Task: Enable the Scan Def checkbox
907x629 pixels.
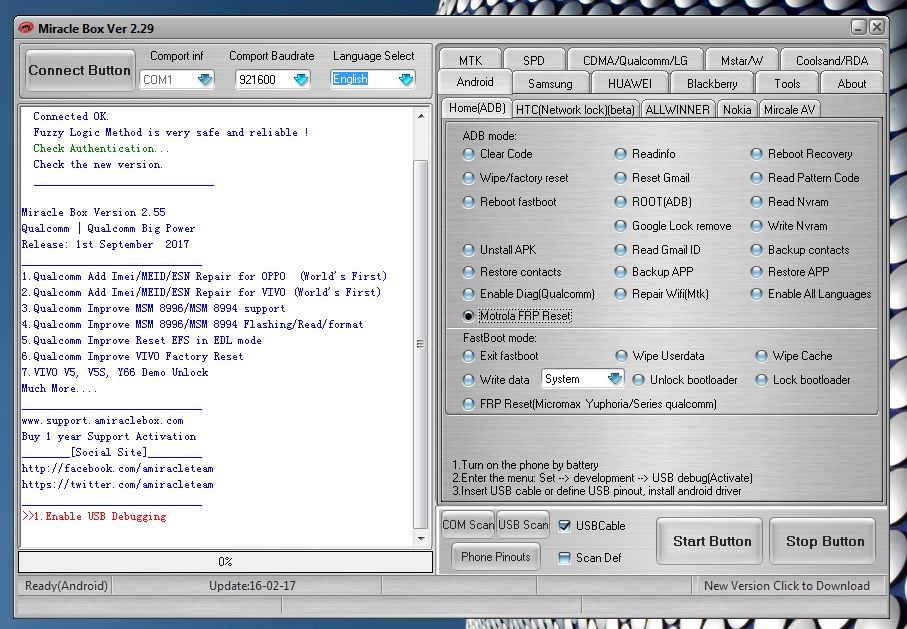Action: (565, 558)
